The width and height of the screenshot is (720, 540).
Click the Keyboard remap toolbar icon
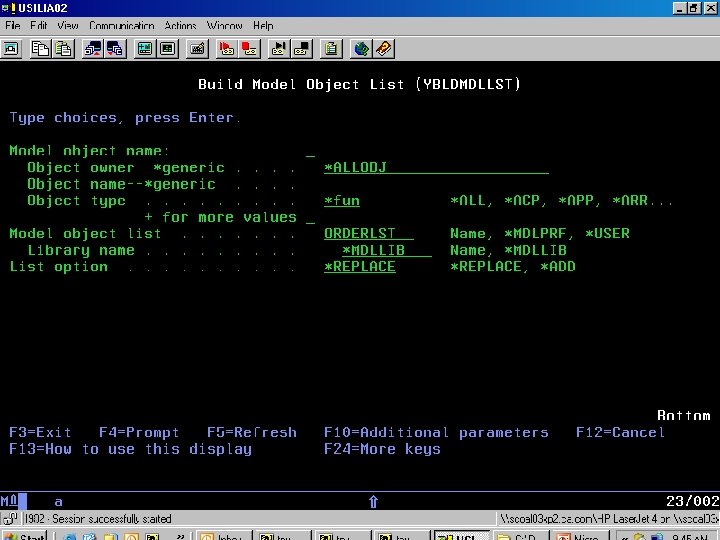pyautogui.click(x=197, y=49)
